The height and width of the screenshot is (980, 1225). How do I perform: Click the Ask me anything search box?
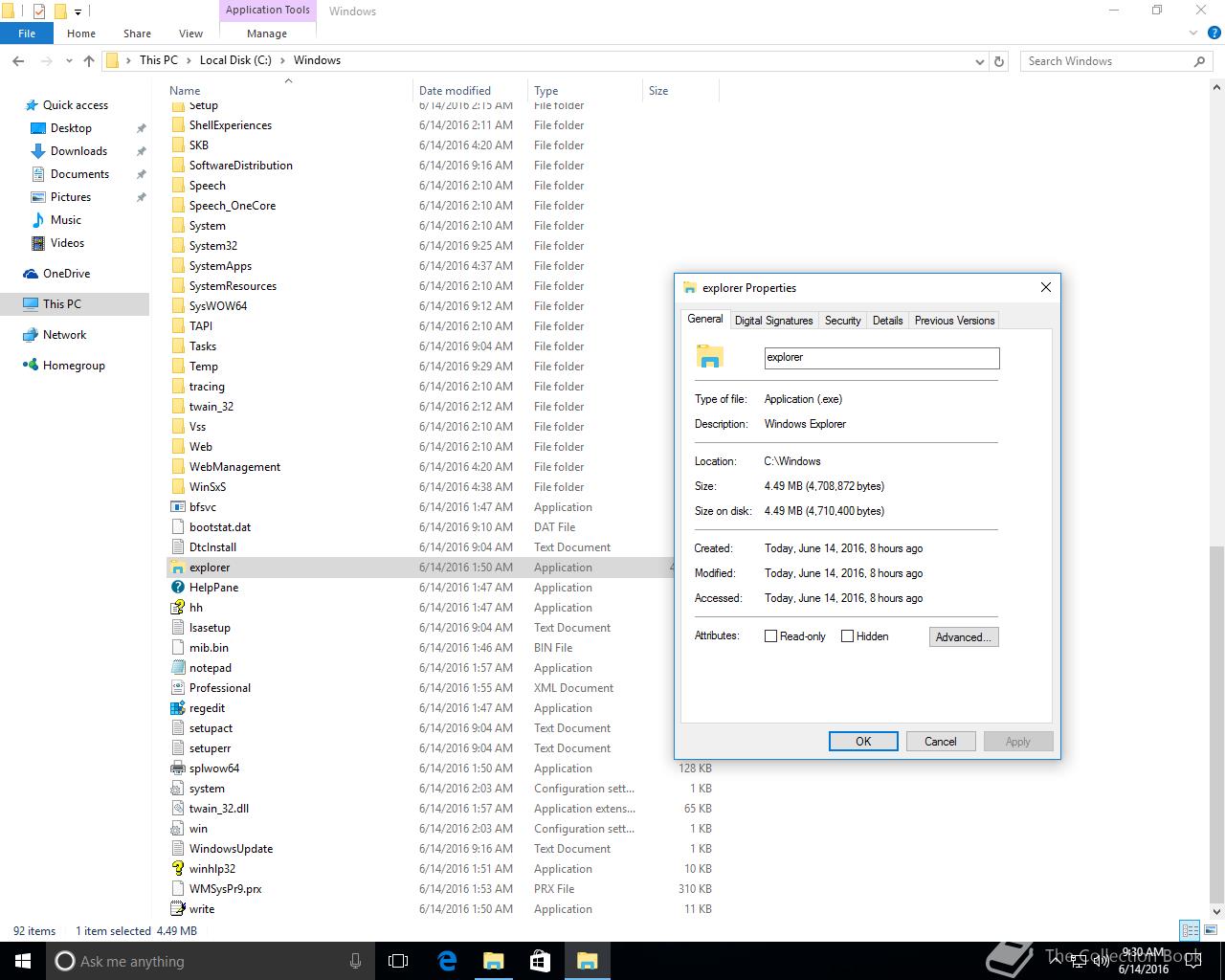tap(211, 961)
